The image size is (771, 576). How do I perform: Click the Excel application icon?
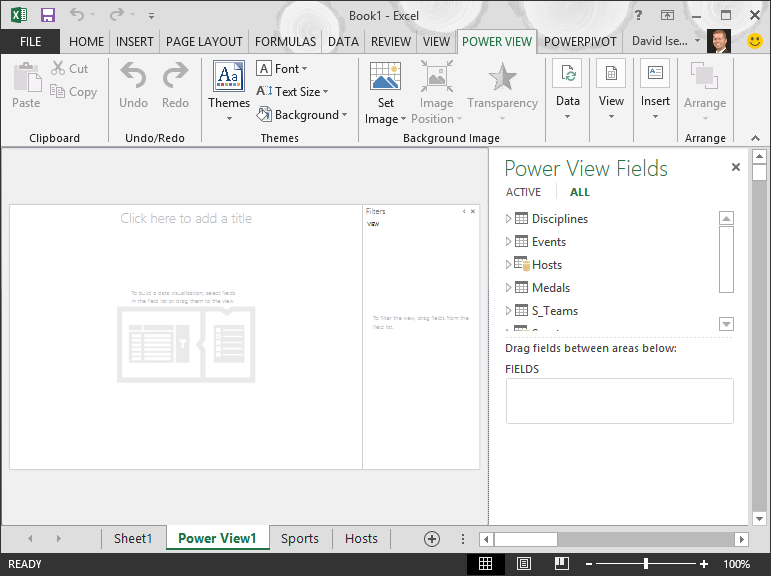(19, 15)
